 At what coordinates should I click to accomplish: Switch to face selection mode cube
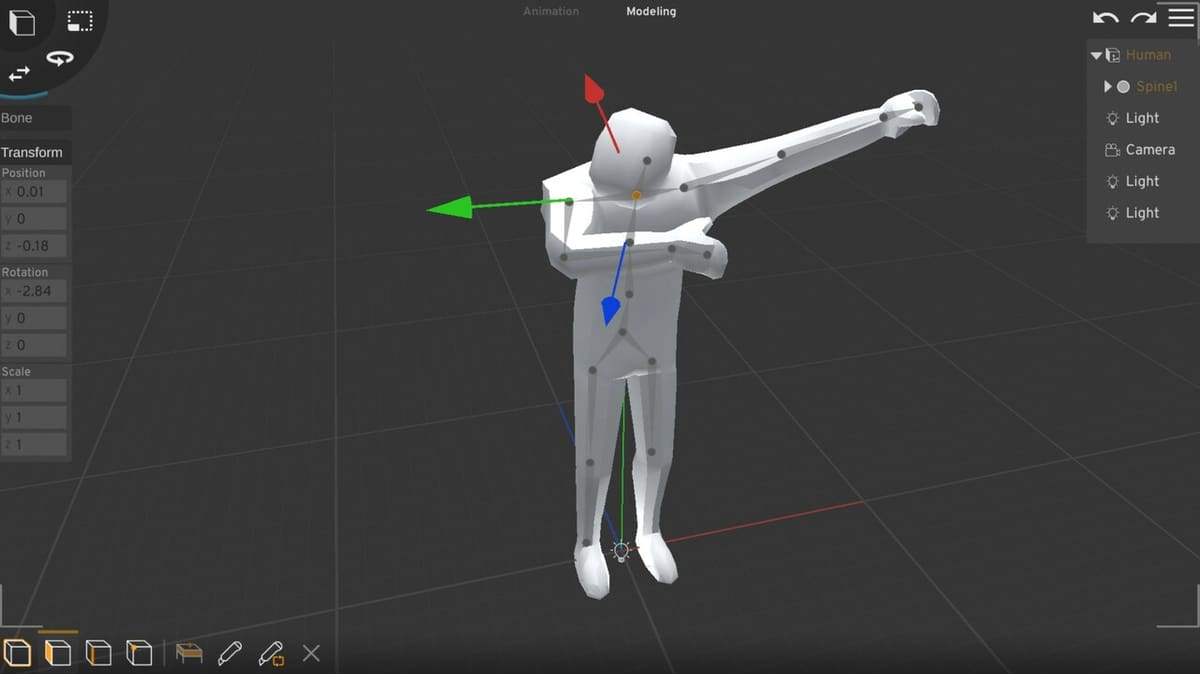click(58, 654)
